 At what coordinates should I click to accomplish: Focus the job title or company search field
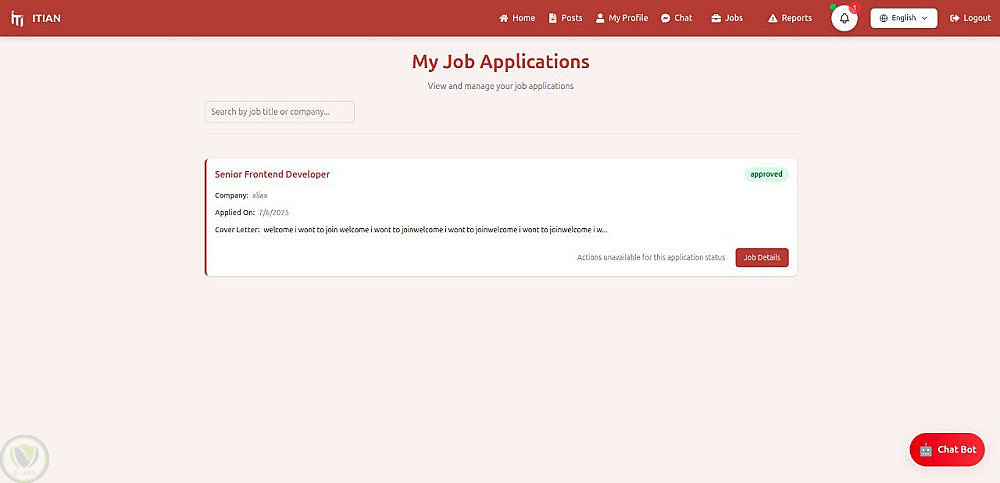279,112
